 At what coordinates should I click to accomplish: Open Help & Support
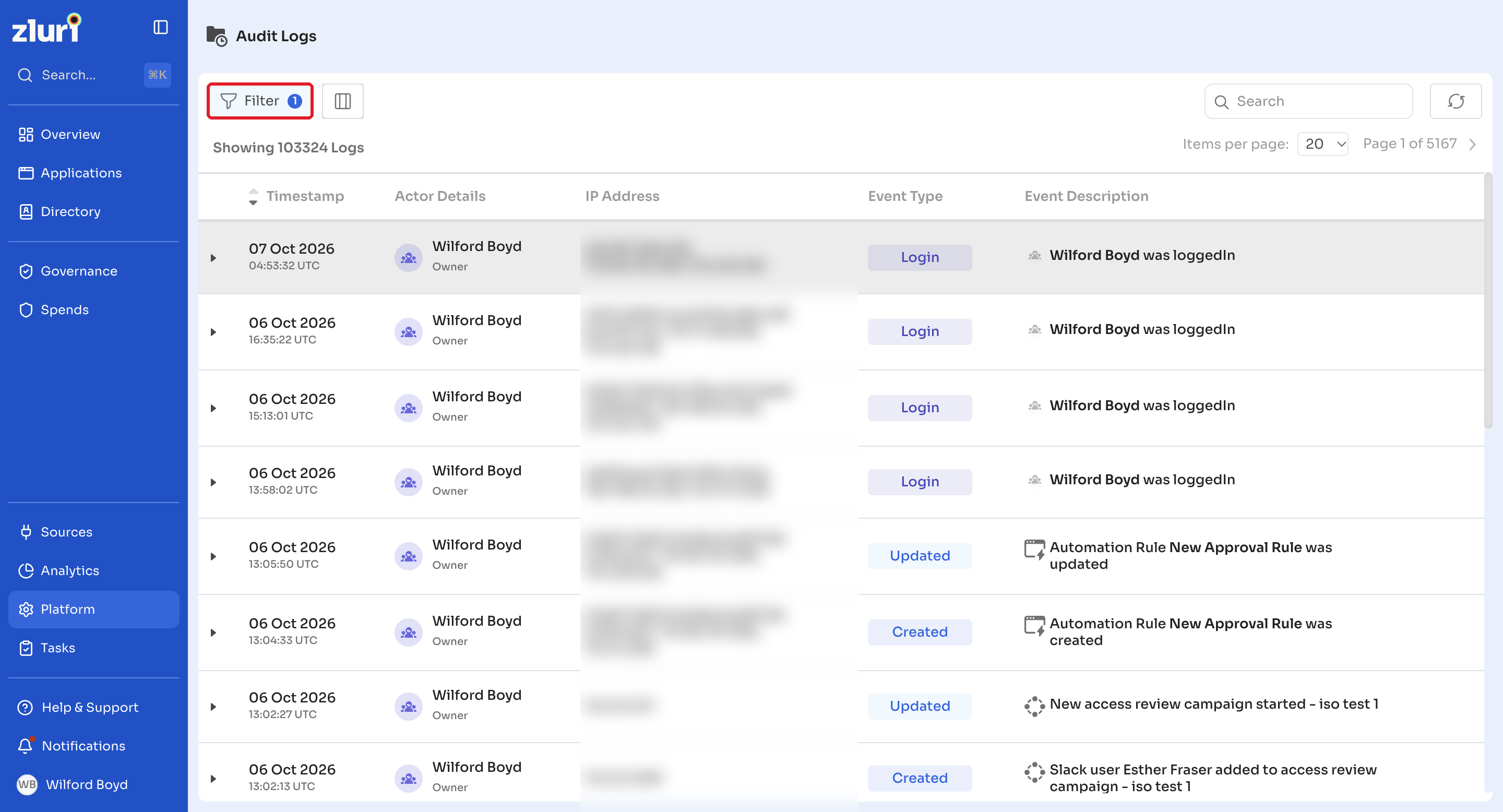[x=94, y=707]
